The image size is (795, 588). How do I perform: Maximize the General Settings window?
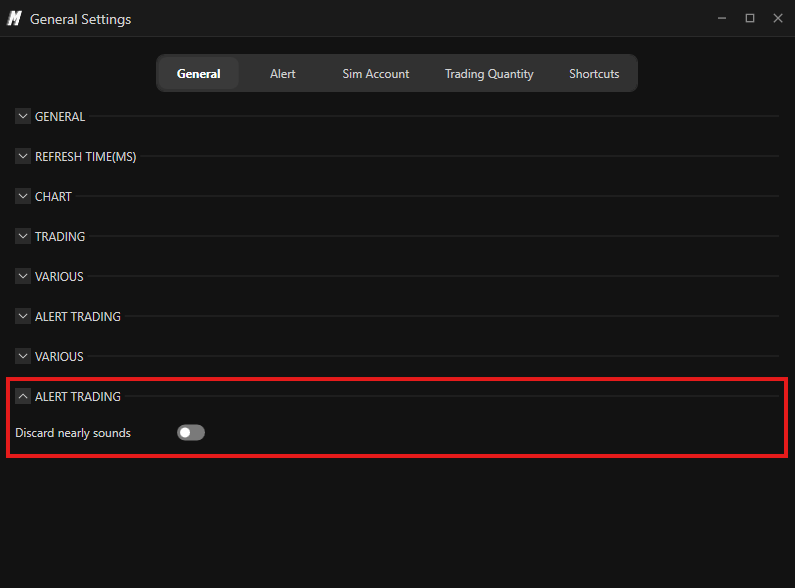tap(750, 18)
